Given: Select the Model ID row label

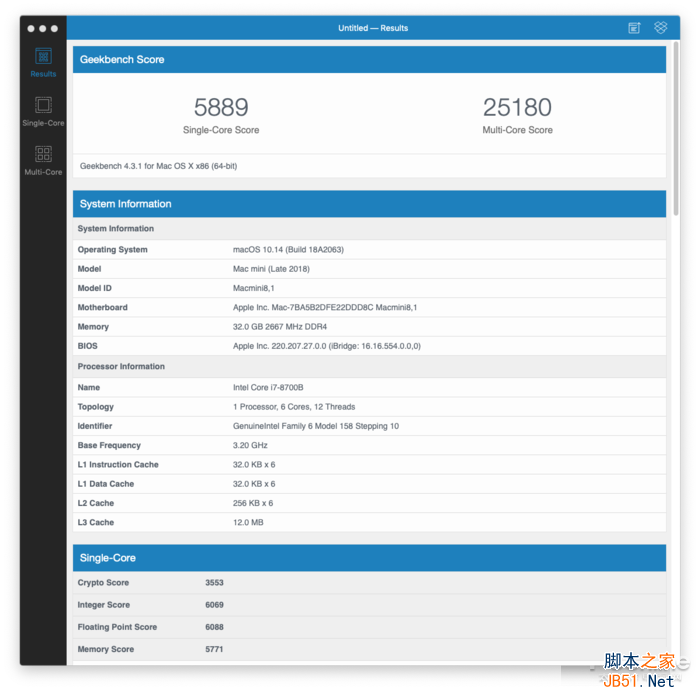Looking at the screenshot, I should pyautogui.click(x=95, y=288).
